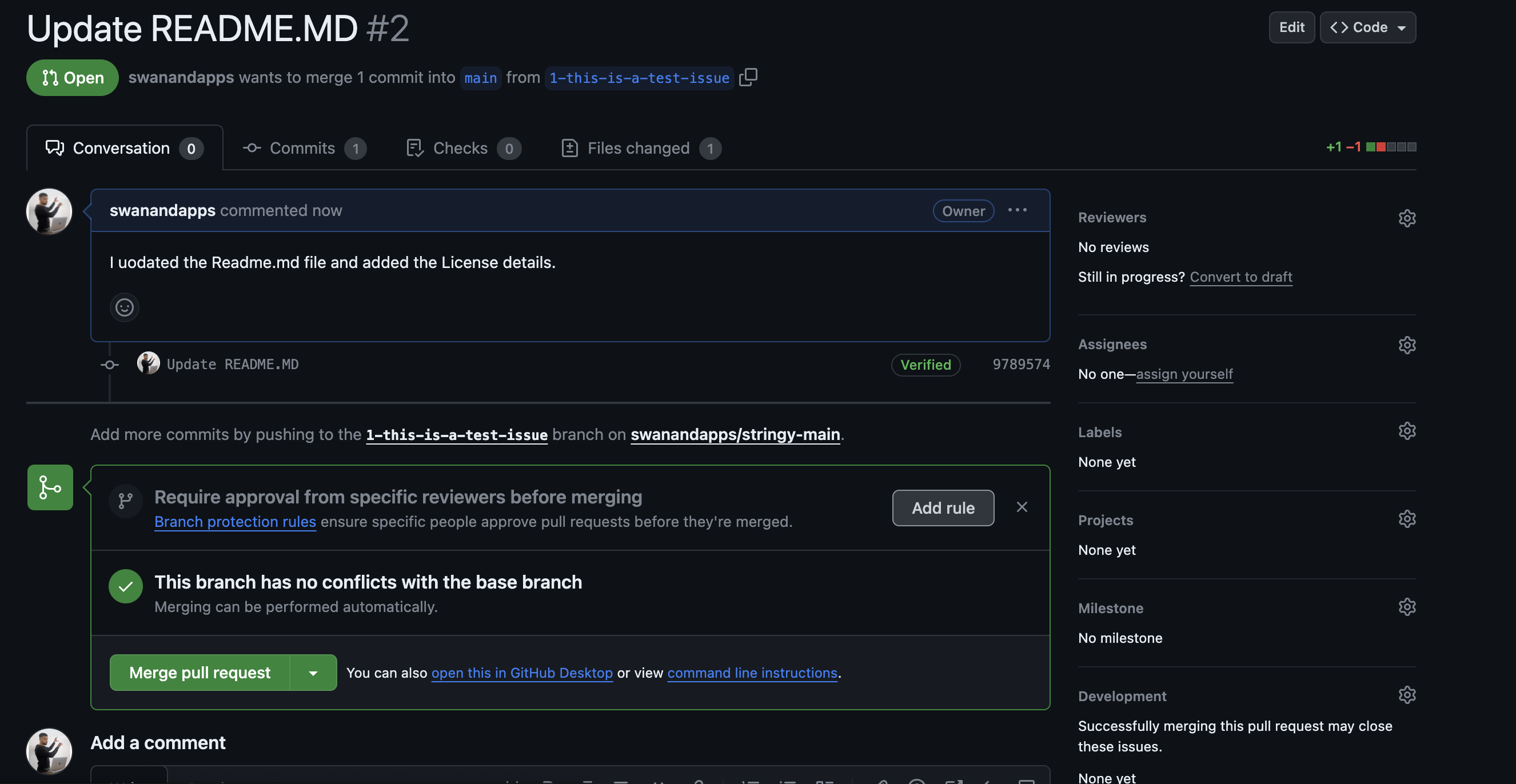1516x784 pixels.
Task: Click the 'commented now' timestamp
Action: 281,210
